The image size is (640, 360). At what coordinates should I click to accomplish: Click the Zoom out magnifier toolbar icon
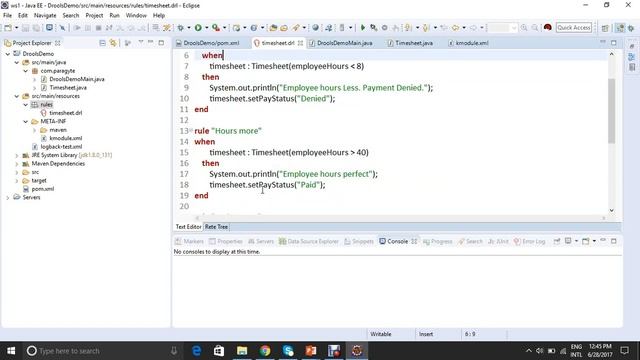click(x=535, y=28)
